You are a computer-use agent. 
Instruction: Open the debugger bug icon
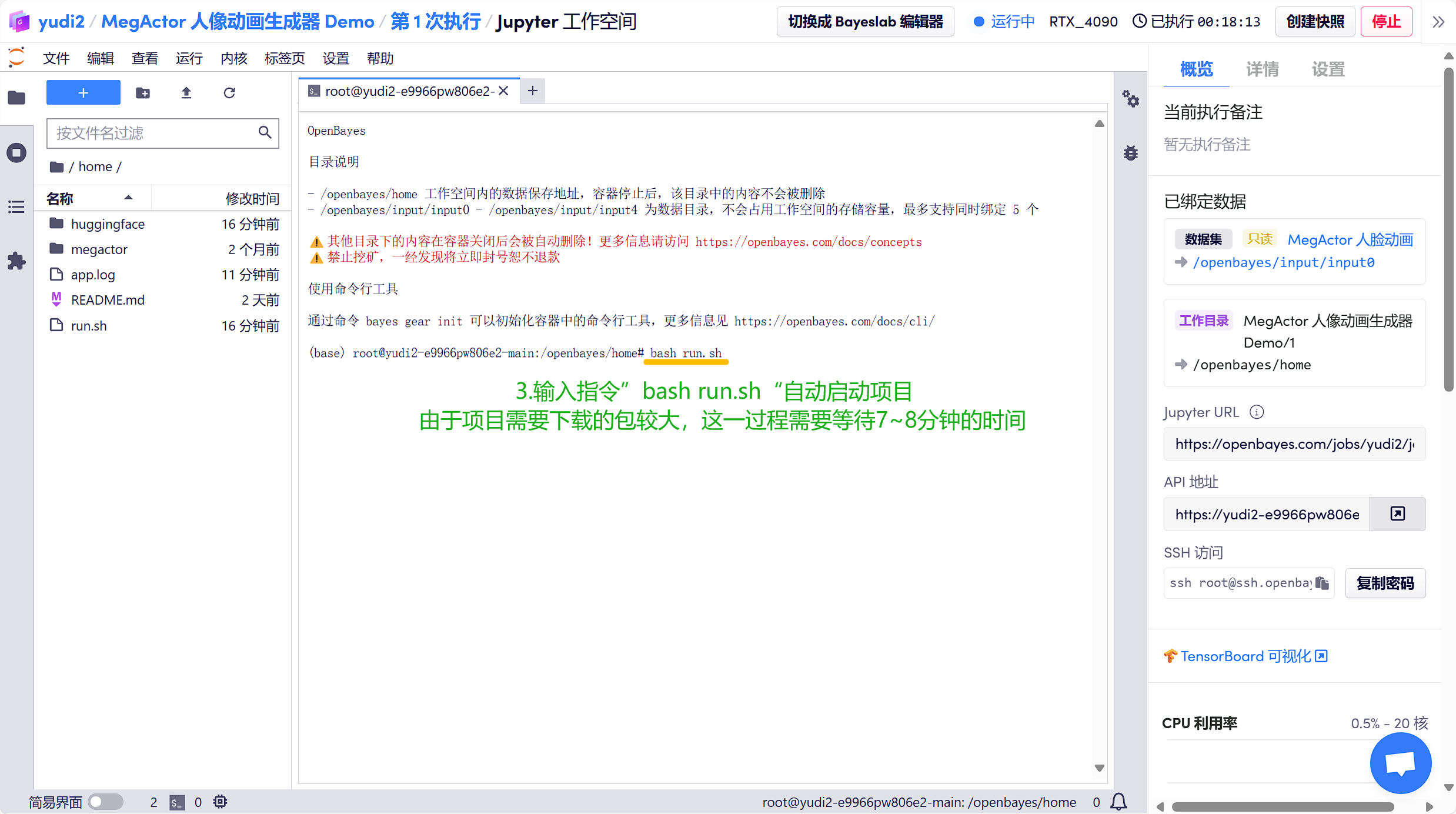coord(1130,154)
